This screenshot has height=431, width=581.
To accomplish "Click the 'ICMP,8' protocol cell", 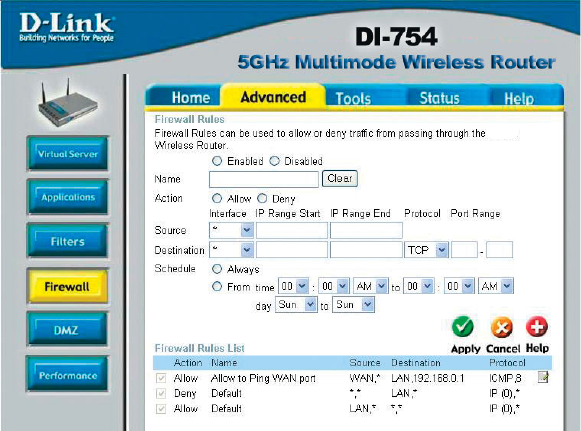I will point(505,378).
